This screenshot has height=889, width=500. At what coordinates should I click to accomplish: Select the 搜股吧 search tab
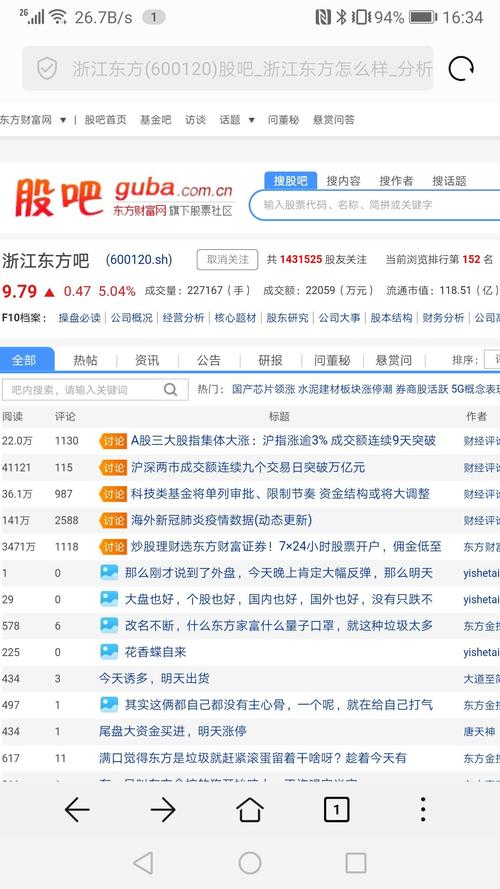click(x=291, y=181)
